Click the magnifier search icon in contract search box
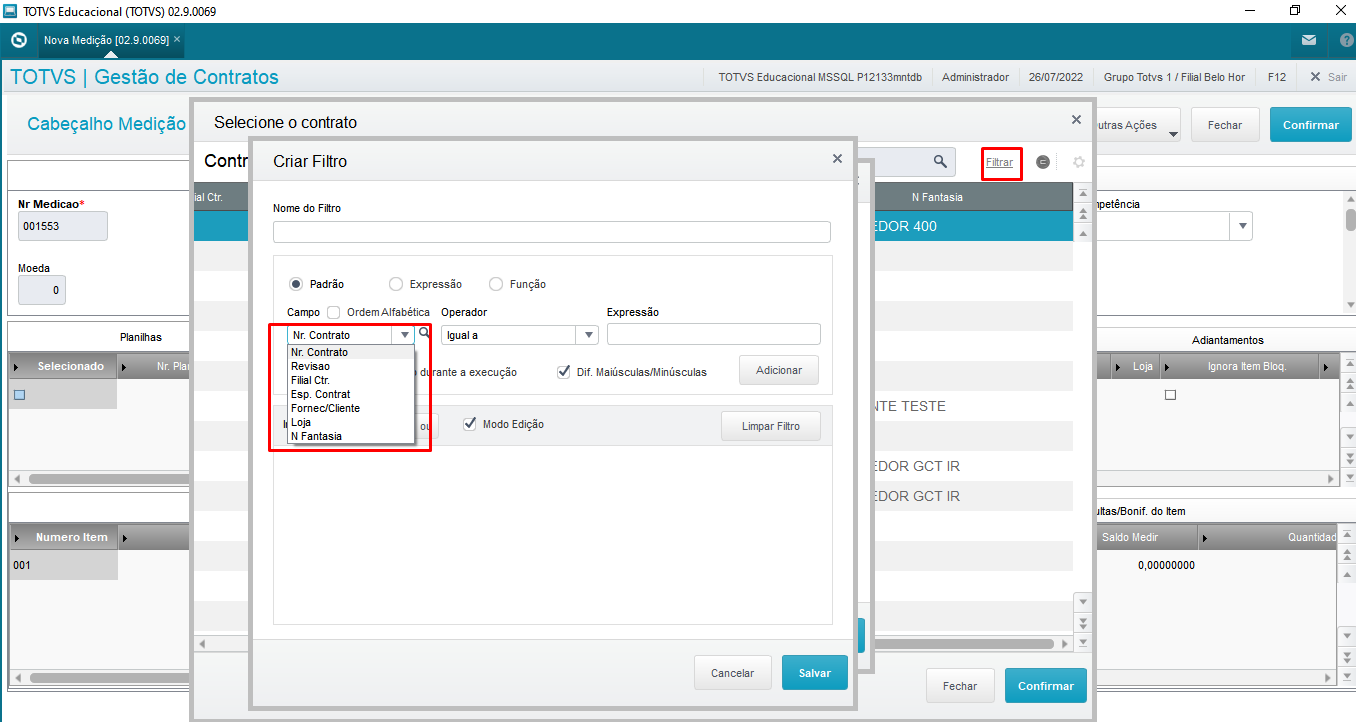 click(x=940, y=161)
